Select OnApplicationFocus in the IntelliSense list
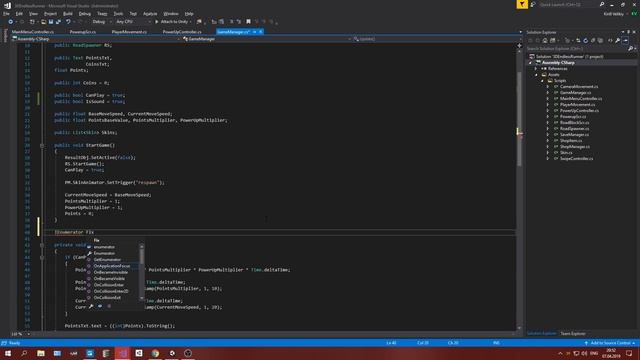 [112, 266]
